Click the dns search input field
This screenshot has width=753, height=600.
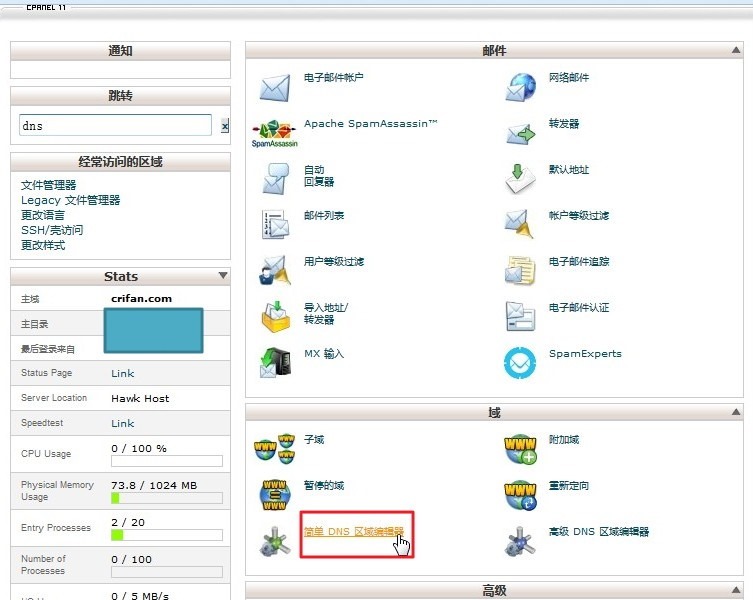point(115,125)
